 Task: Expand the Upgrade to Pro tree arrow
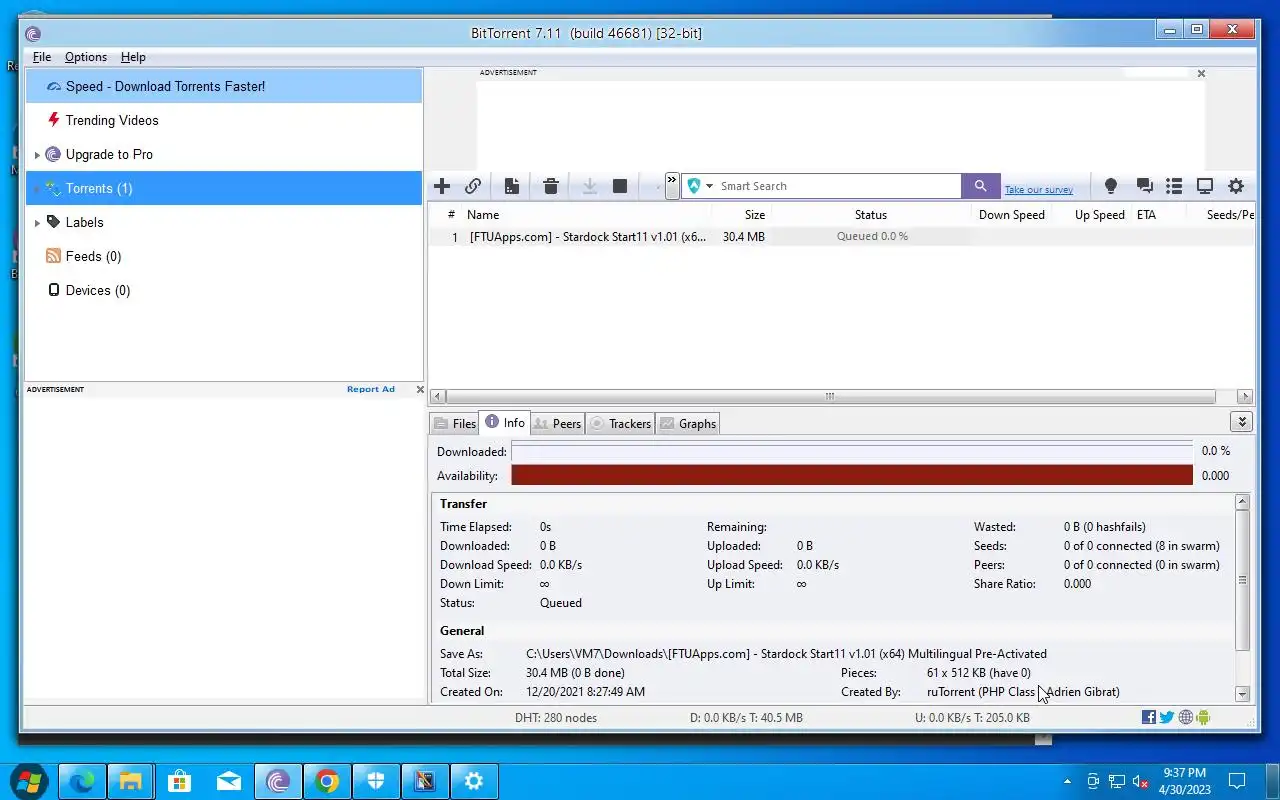(37, 155)
